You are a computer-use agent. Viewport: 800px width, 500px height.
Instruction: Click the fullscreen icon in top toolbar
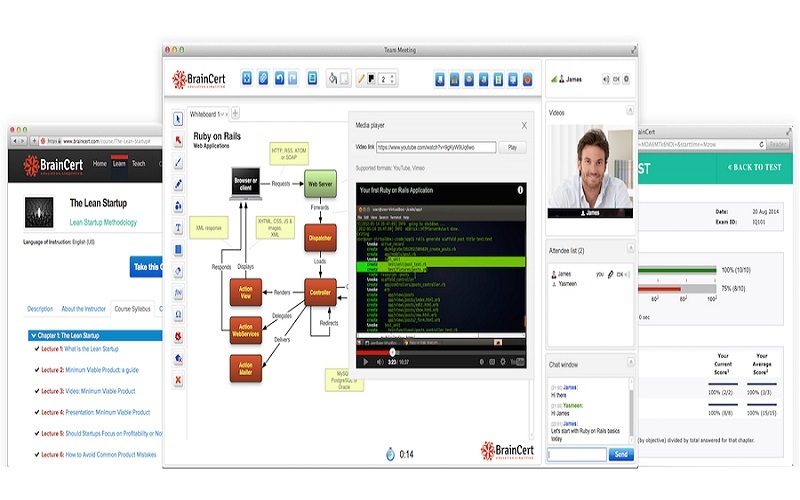click(247, 78)
